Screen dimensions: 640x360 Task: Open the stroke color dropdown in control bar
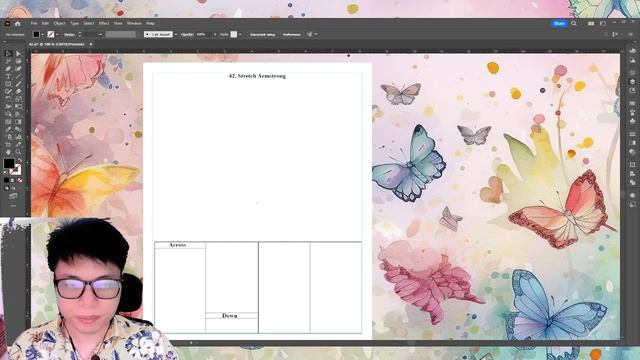click(57, 35)
